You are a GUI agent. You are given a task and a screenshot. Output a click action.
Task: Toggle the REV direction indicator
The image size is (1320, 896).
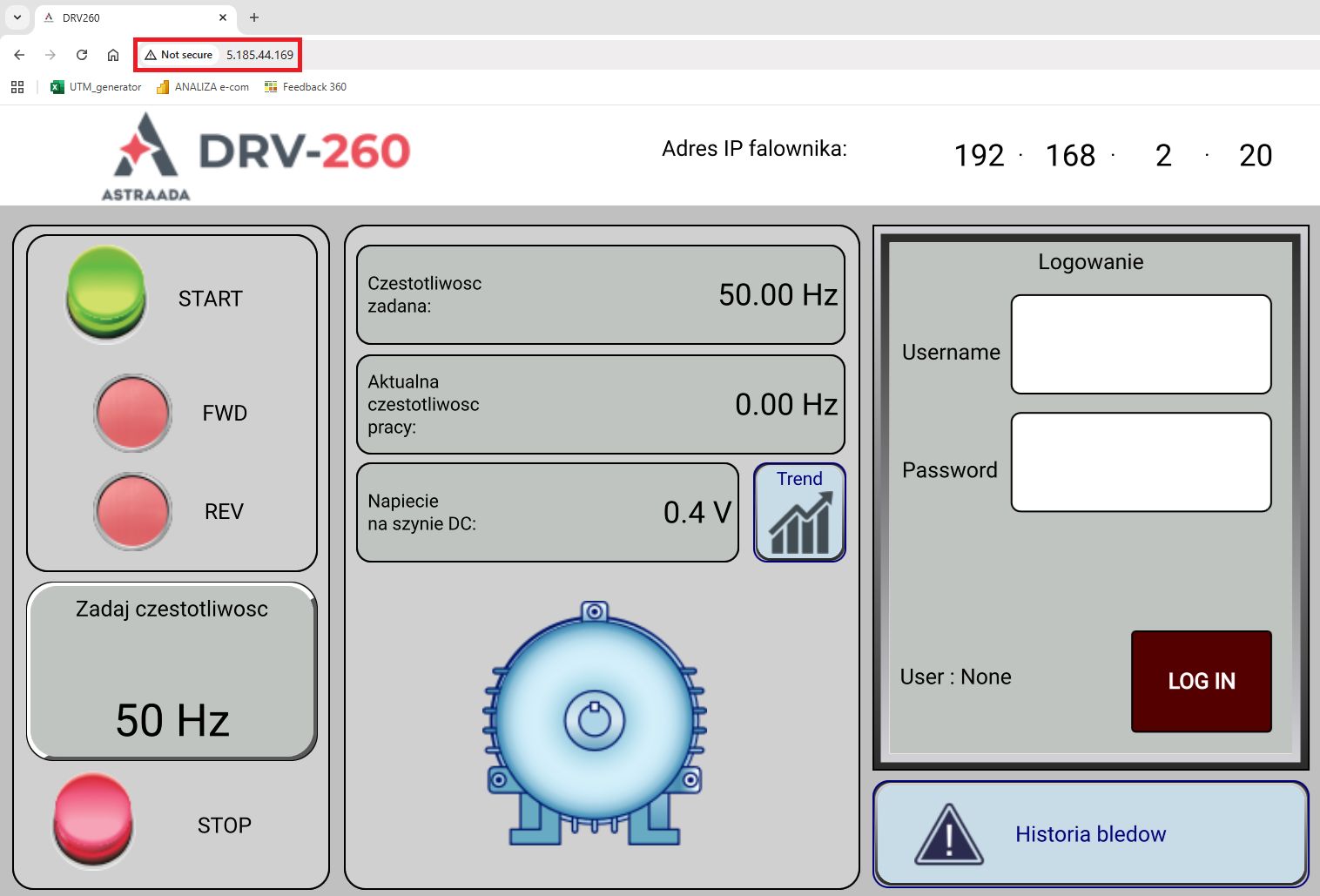pos(132,511)
